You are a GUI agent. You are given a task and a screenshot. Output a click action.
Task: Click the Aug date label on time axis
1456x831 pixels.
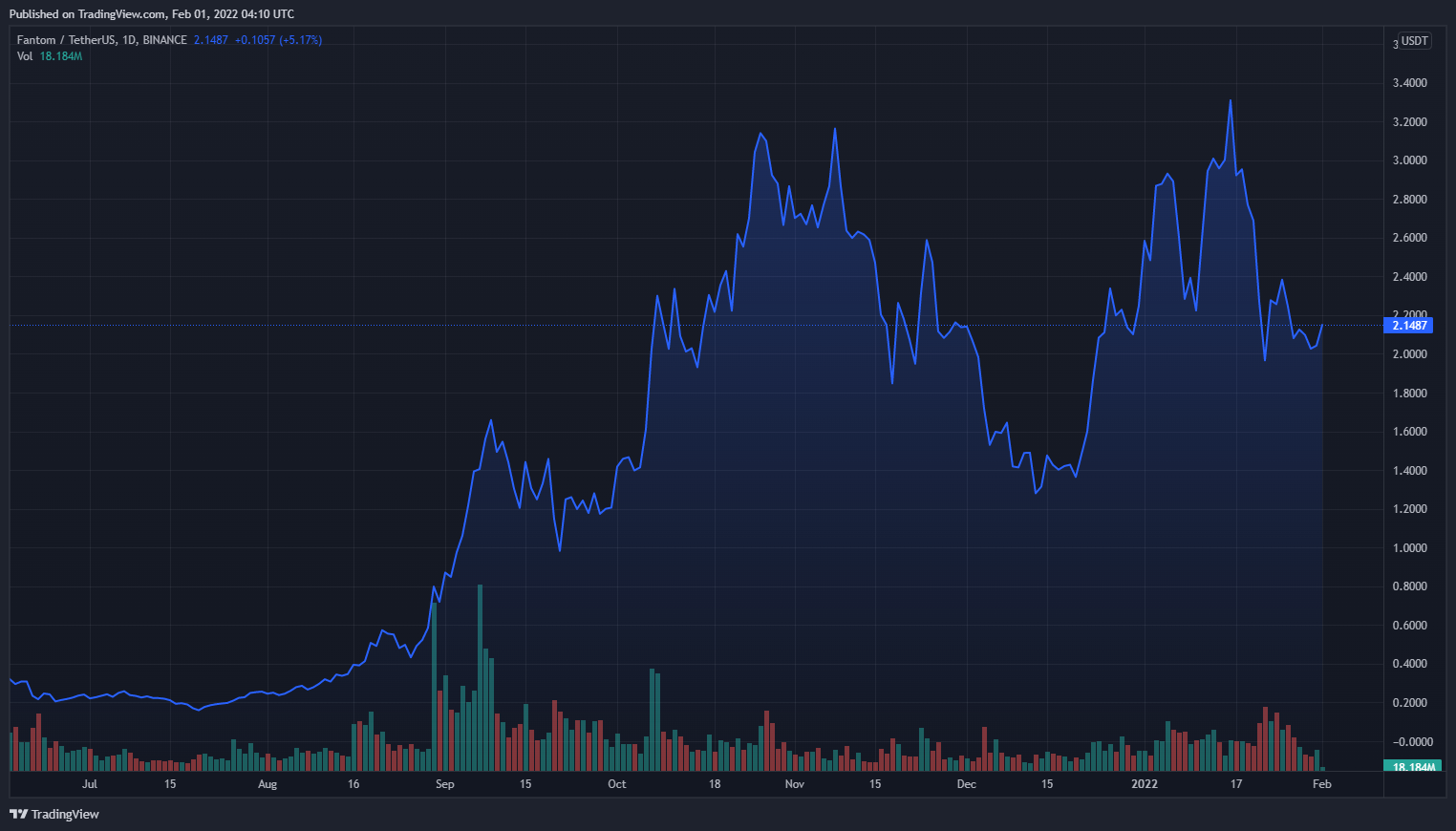point(268,784)
